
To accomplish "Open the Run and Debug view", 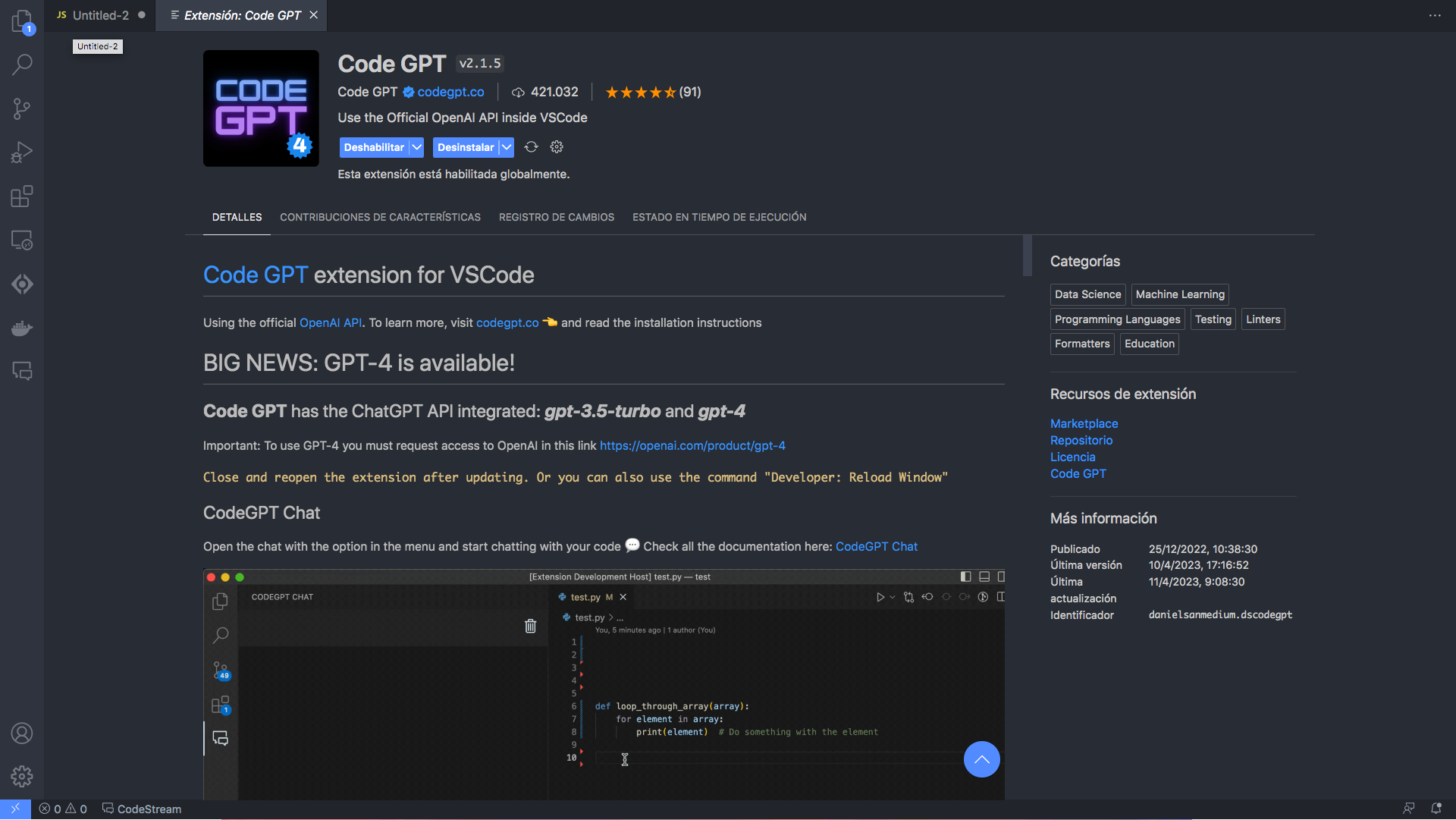I will tap(22, 152).
